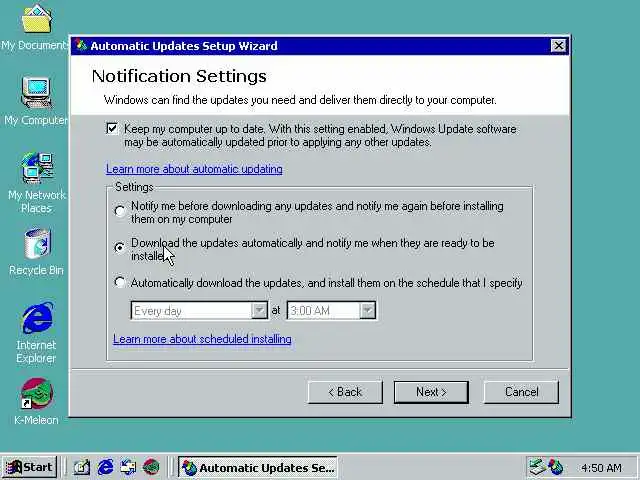This screenshot has height=480, width=640.
Task: Click the Automatic Updates tray icon
Action: coord(556,467)
